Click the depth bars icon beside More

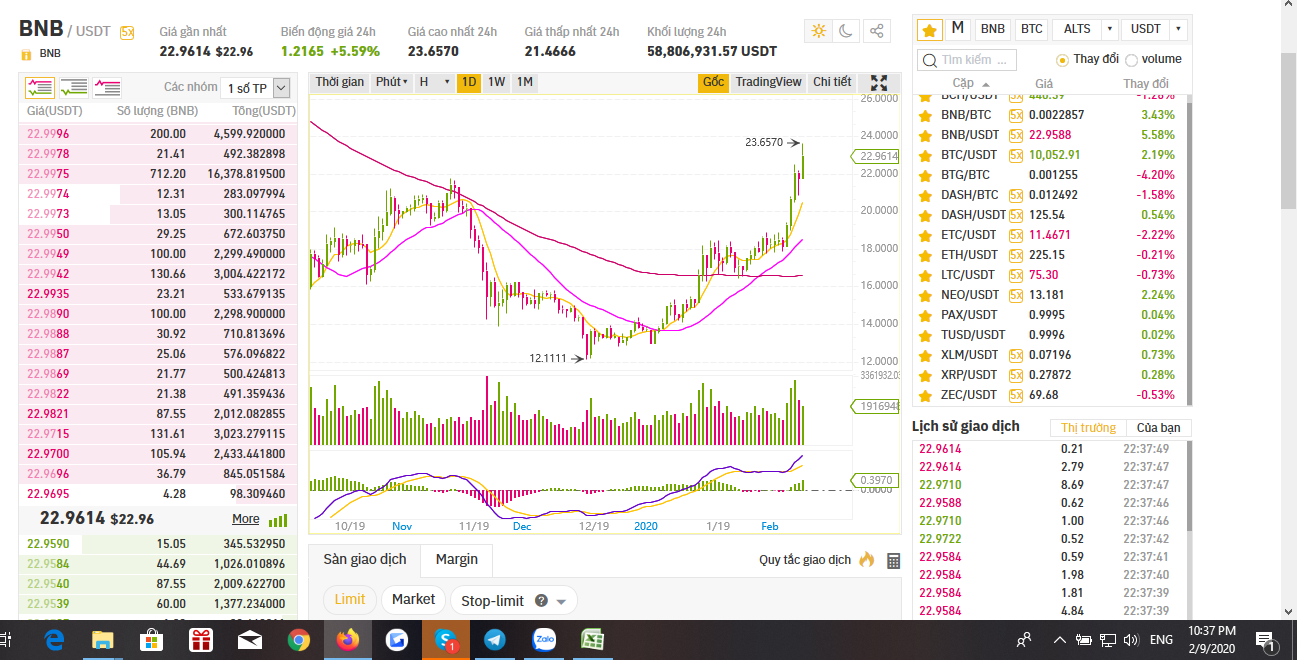278,520
